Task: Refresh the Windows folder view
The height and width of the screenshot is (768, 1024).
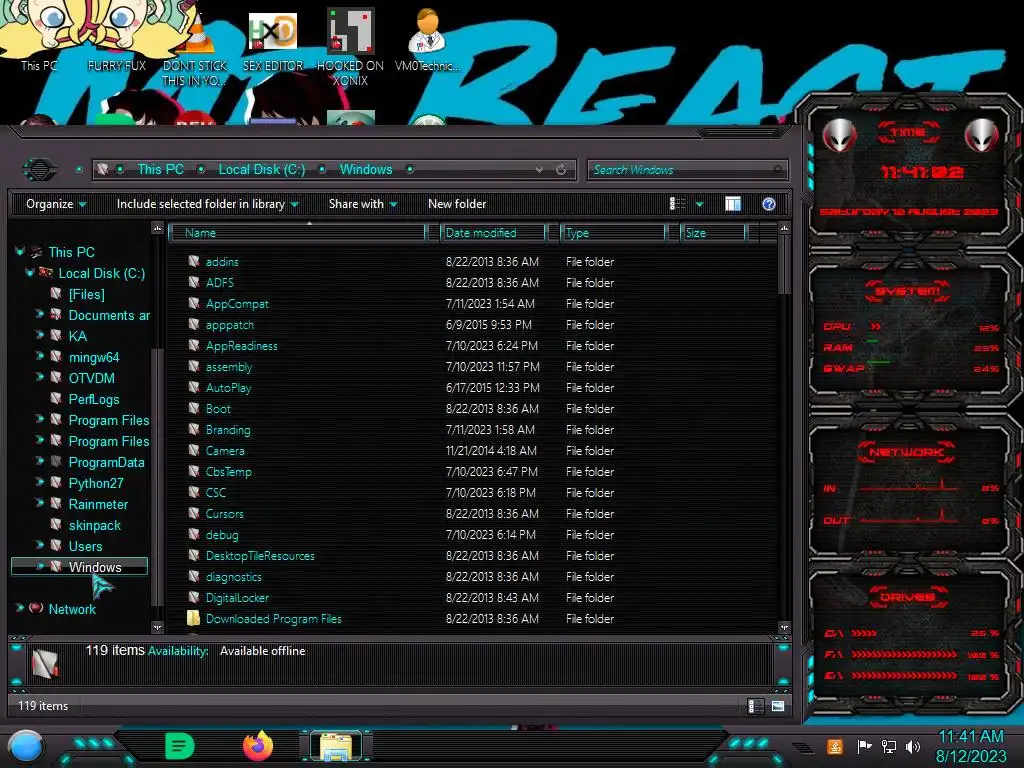Action: pyautogui.click(x=561, y=170)
